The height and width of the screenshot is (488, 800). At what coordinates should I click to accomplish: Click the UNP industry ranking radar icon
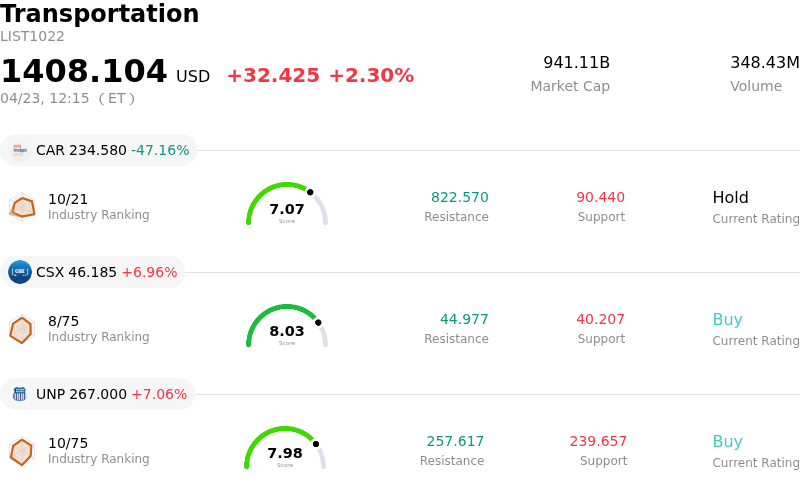tap(21, 451)
